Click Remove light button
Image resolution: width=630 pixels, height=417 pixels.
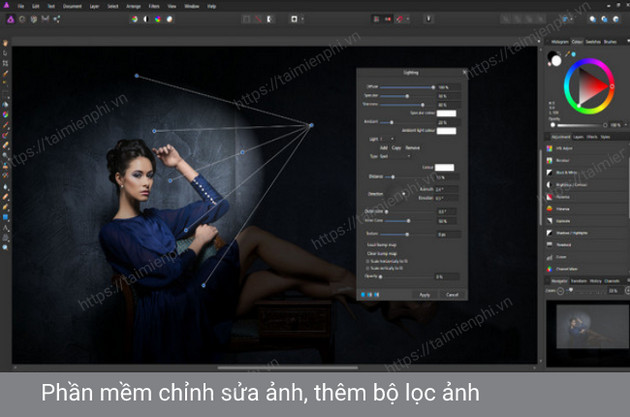(x=412, y=148)
